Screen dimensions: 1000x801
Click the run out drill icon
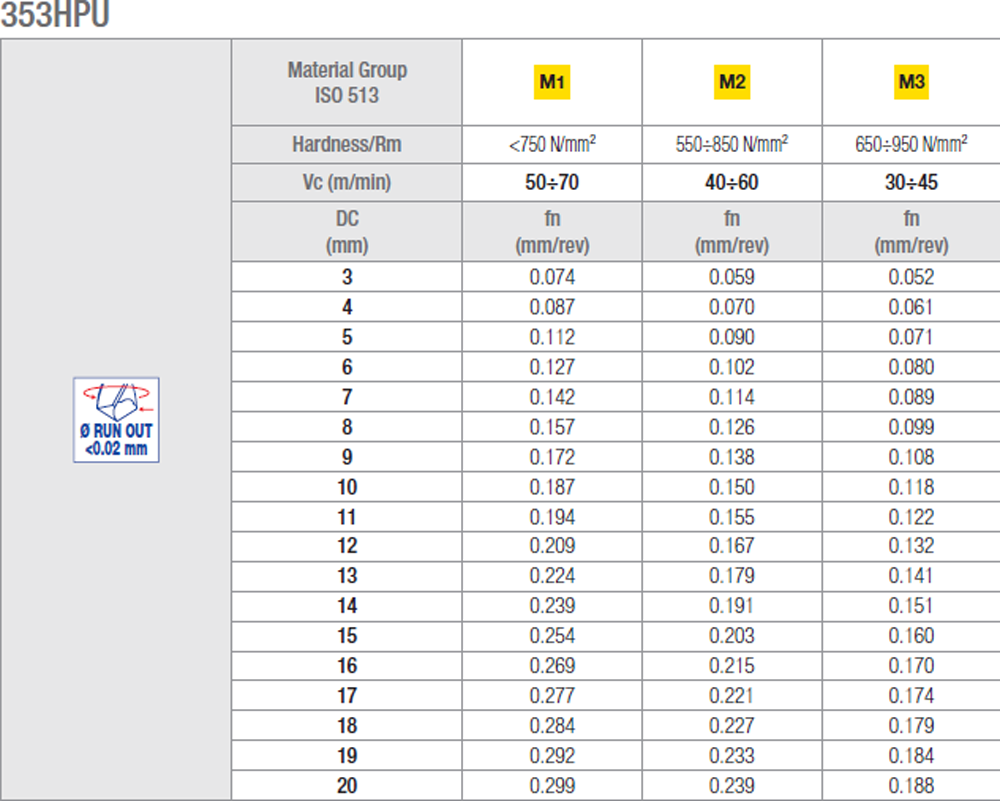point(116,420)
